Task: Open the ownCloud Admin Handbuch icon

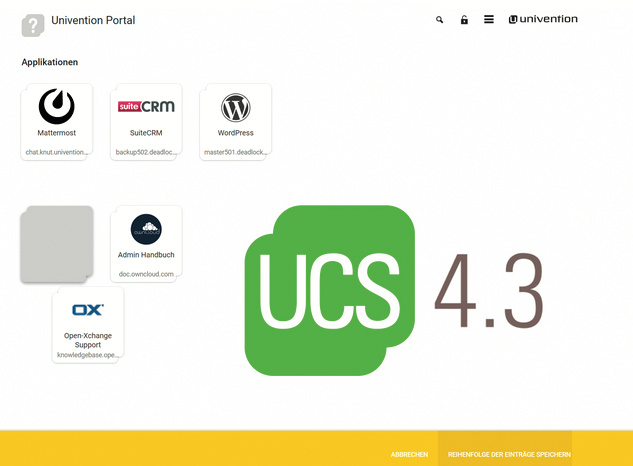Action: click(x=146, y=229)
